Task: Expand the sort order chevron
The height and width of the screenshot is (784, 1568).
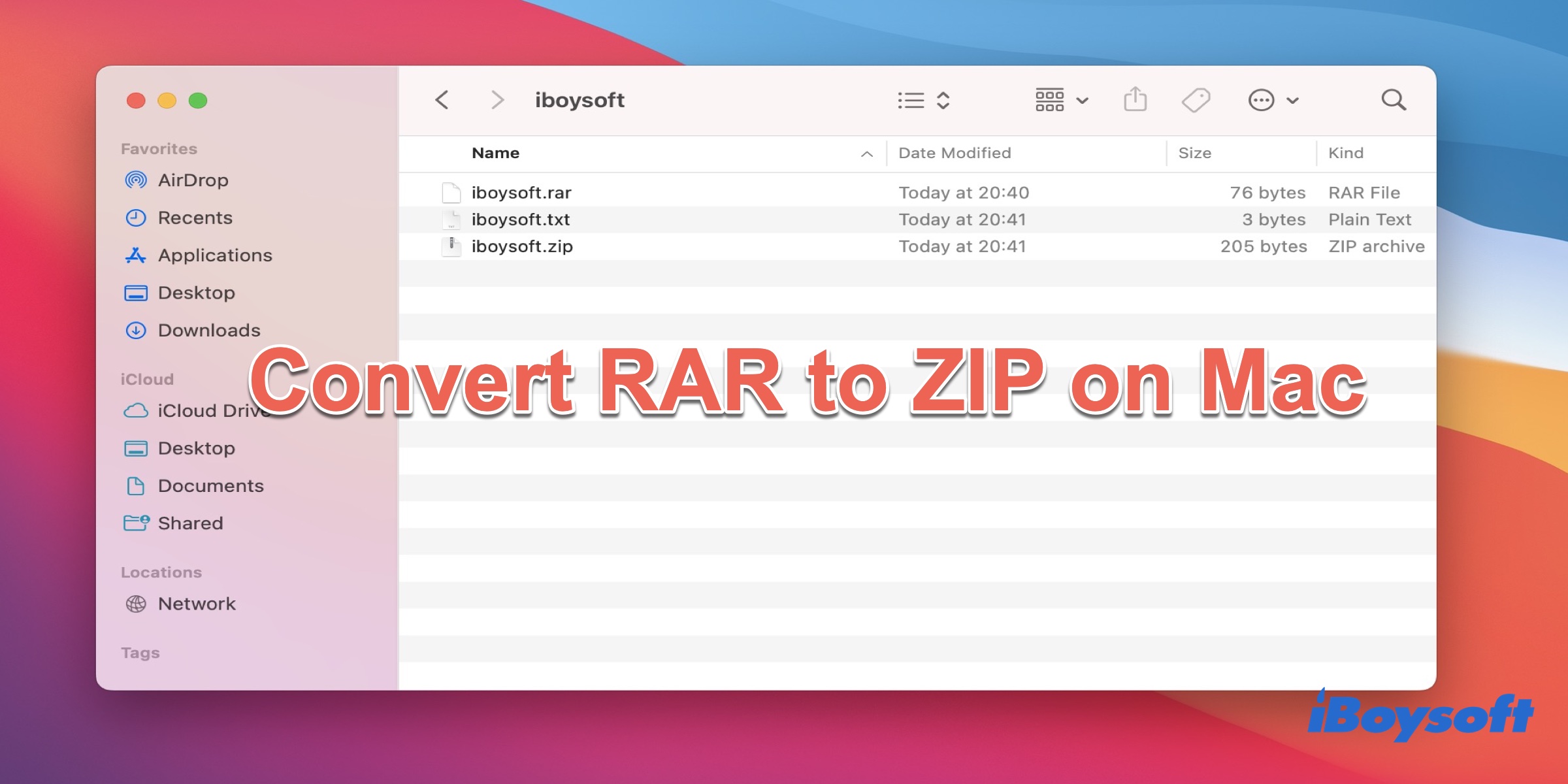Action: tap(865, 154)
